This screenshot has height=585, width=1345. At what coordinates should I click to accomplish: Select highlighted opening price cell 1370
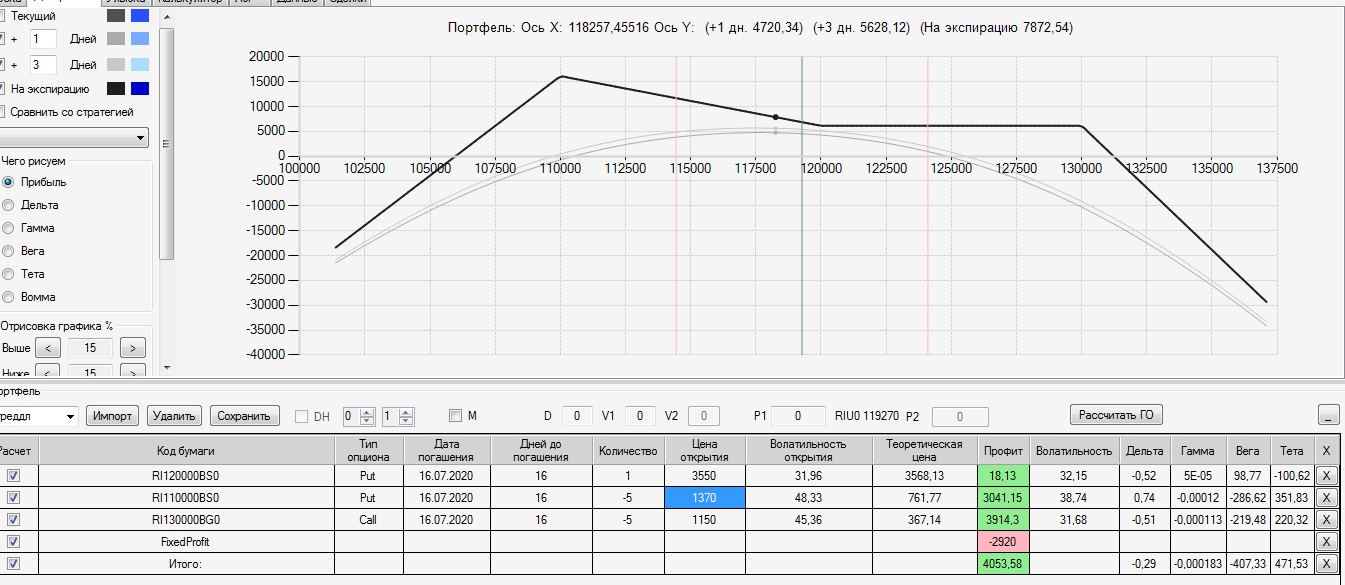click(704, 498)
